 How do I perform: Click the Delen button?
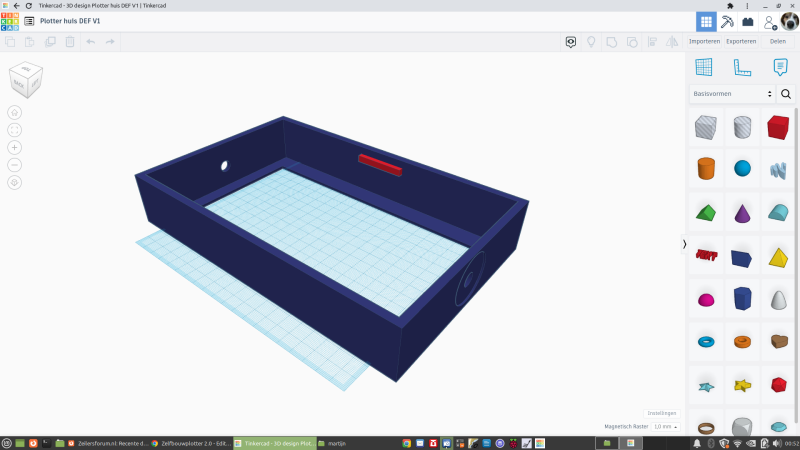click(x=778, y=41)
